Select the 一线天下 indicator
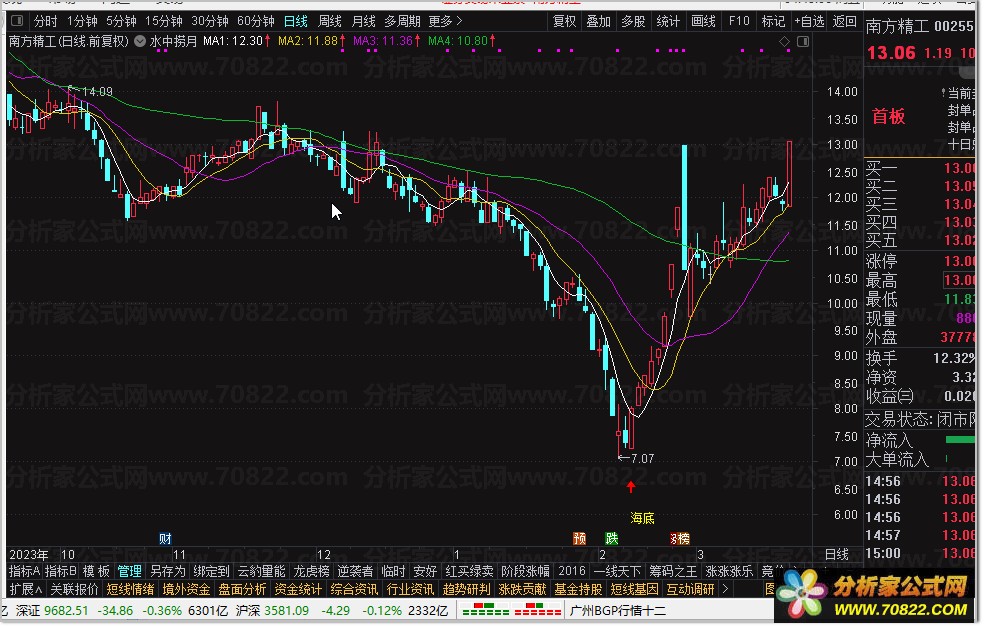 click(618, 571)
